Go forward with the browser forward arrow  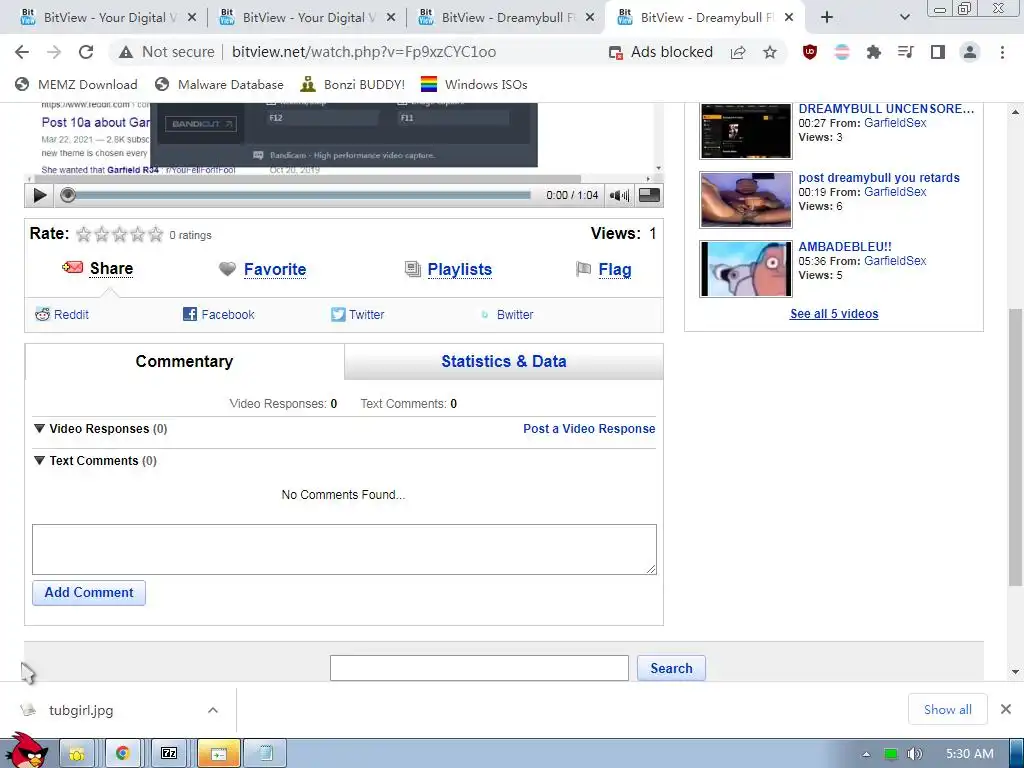tap(54, 52)
